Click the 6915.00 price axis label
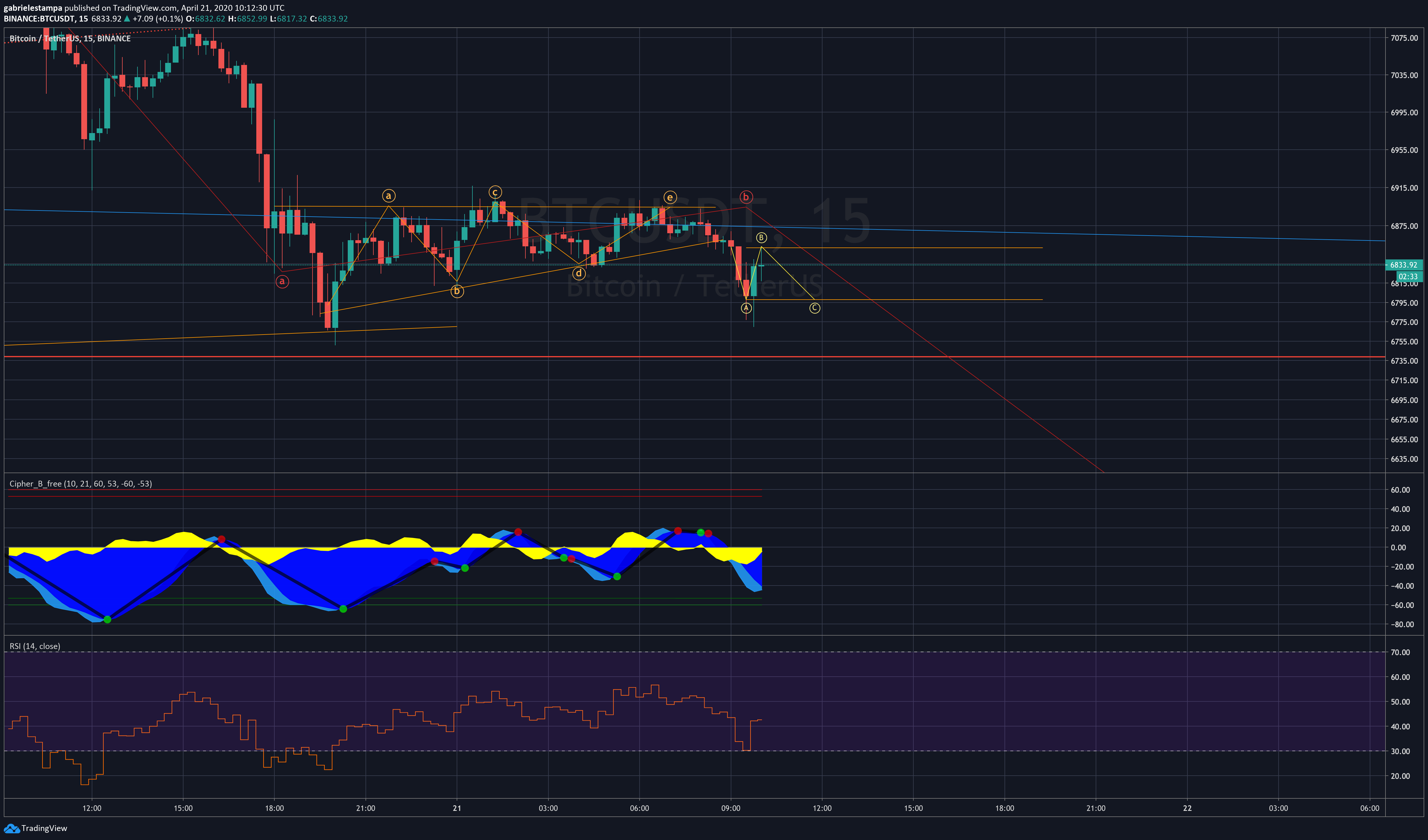 1404,188
